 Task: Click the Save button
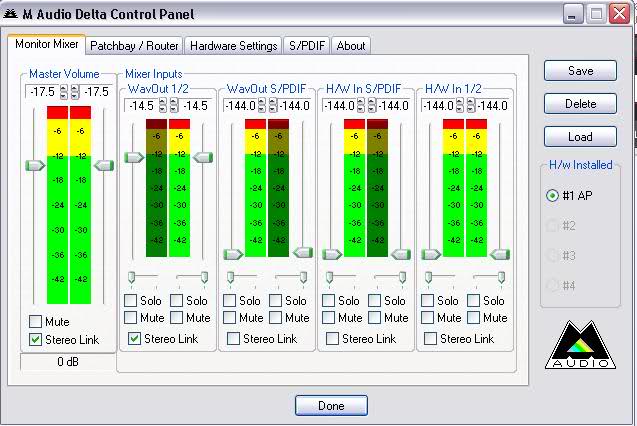click(x=580, y=71)
